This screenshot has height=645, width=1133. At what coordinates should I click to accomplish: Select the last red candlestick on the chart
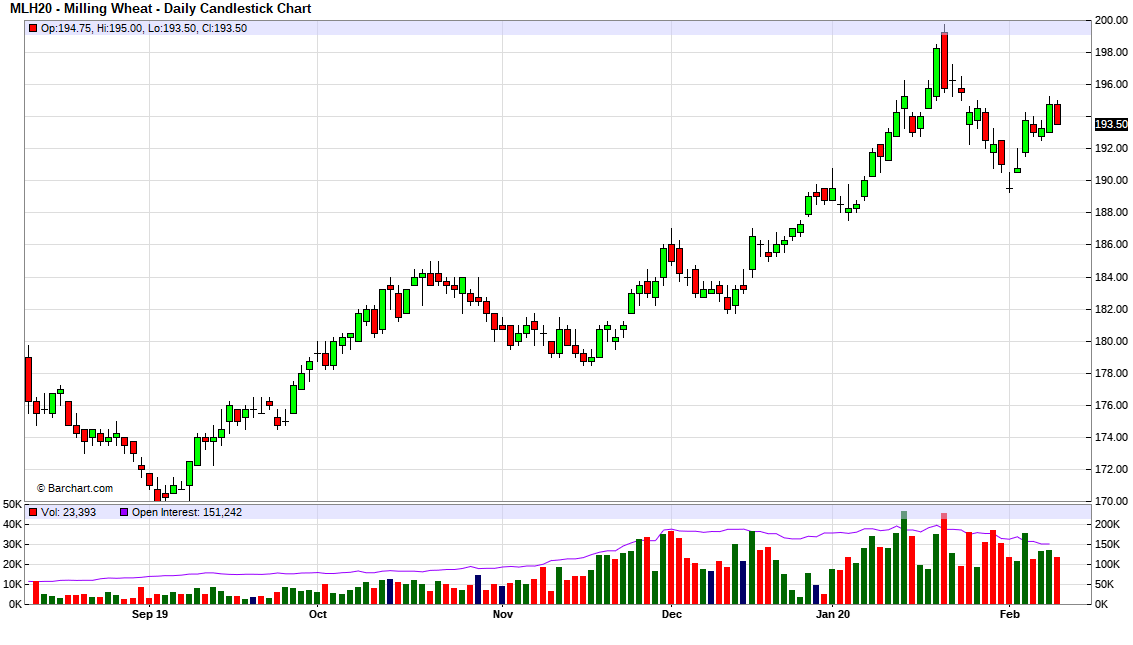(1057, 114)
